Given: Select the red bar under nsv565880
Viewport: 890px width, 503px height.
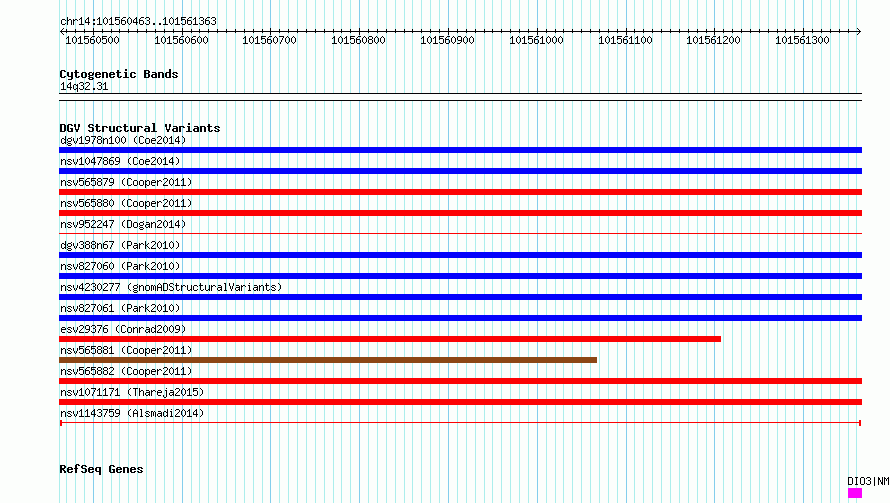Looking at the screenshot, I should point(460,213).
